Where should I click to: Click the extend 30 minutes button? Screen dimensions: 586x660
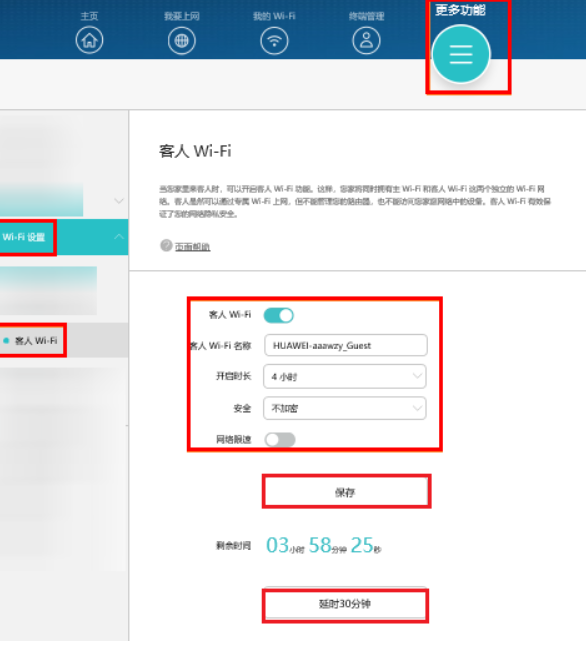tap(345, 604)
